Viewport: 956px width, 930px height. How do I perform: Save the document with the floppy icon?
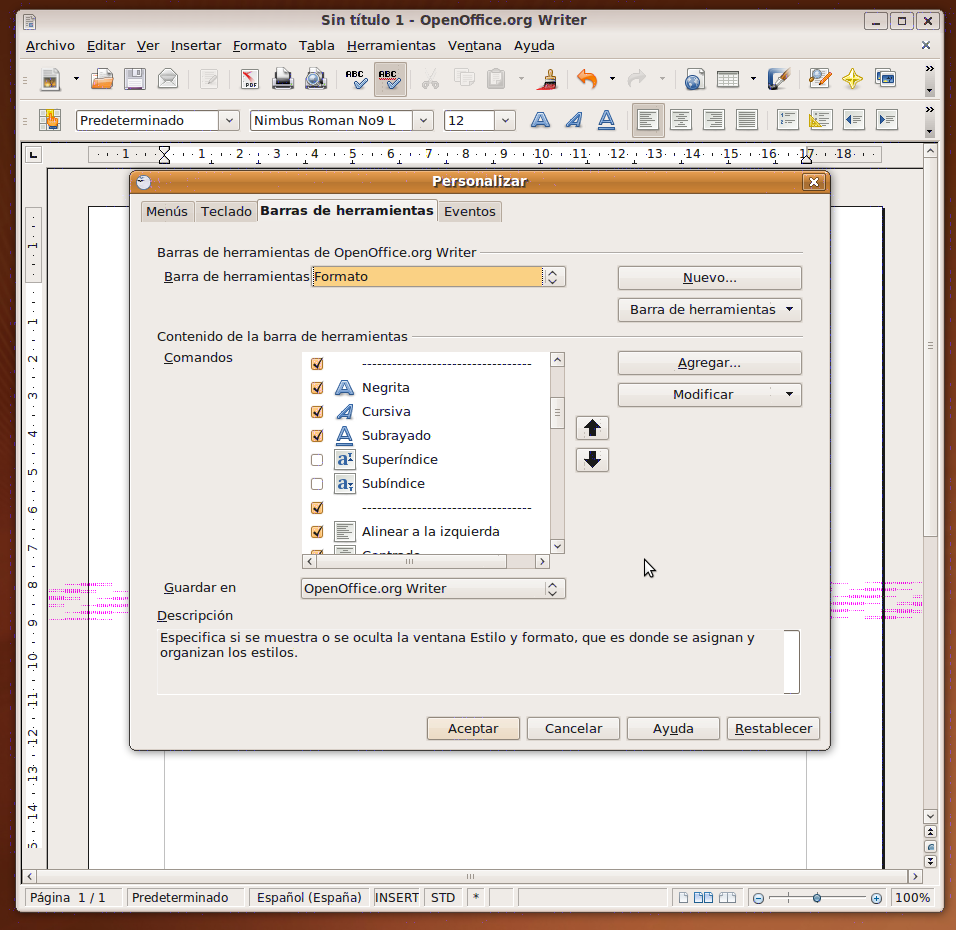135,79
